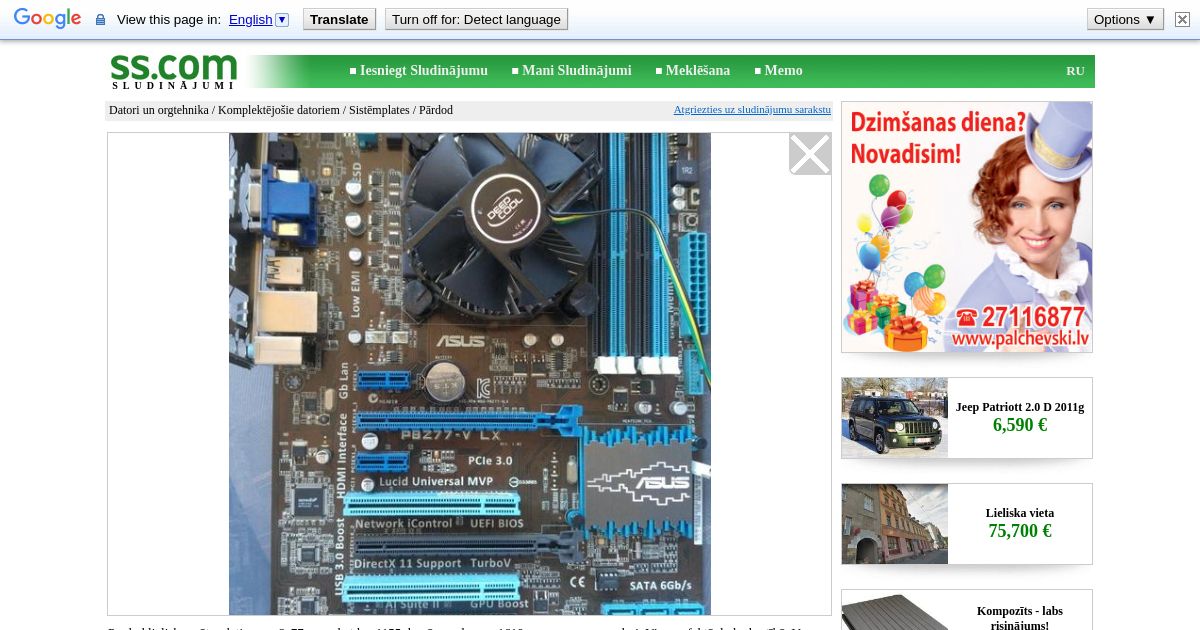The width and height of the screenshot is (1200, 630).
Task: Click the Lieliska vieta building thumbnail
Action: point(895,524)
